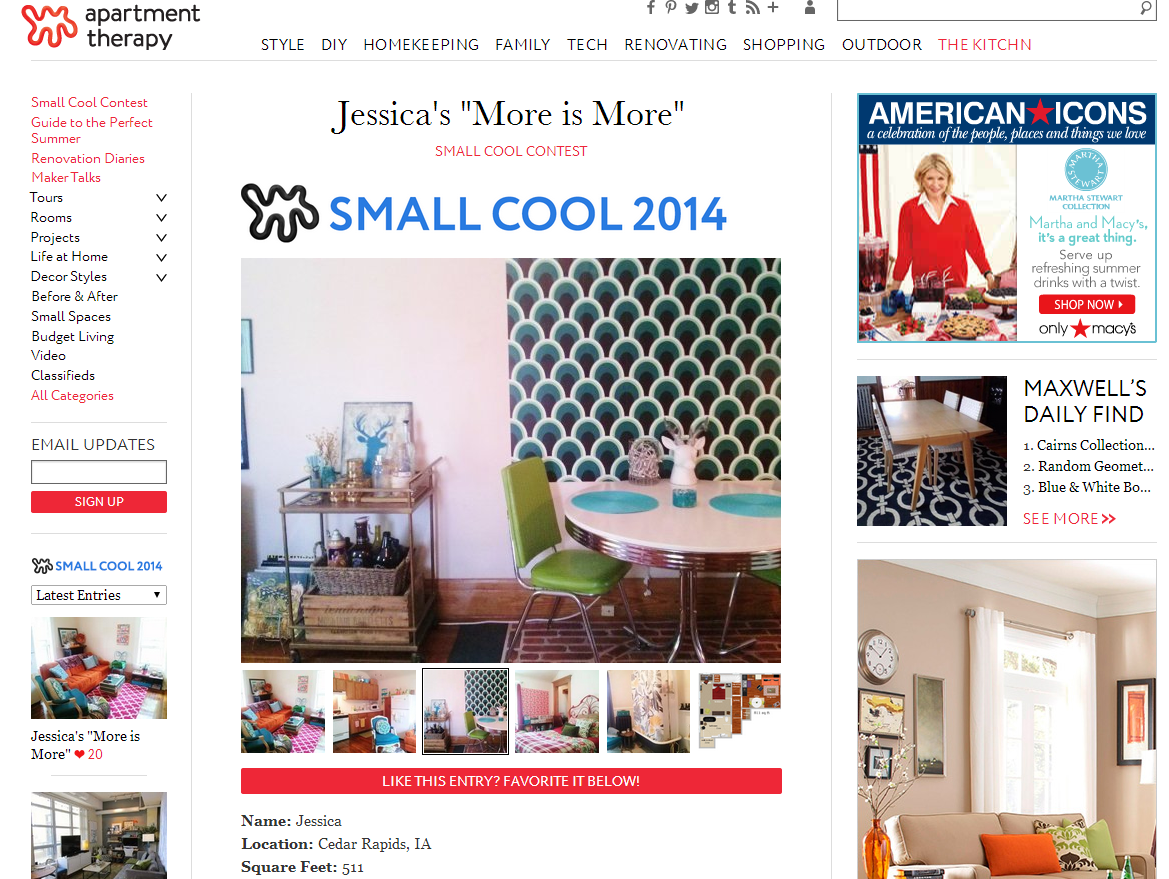Open THE KITCHN menu item
1169x879 pixels.
[985, 45]
